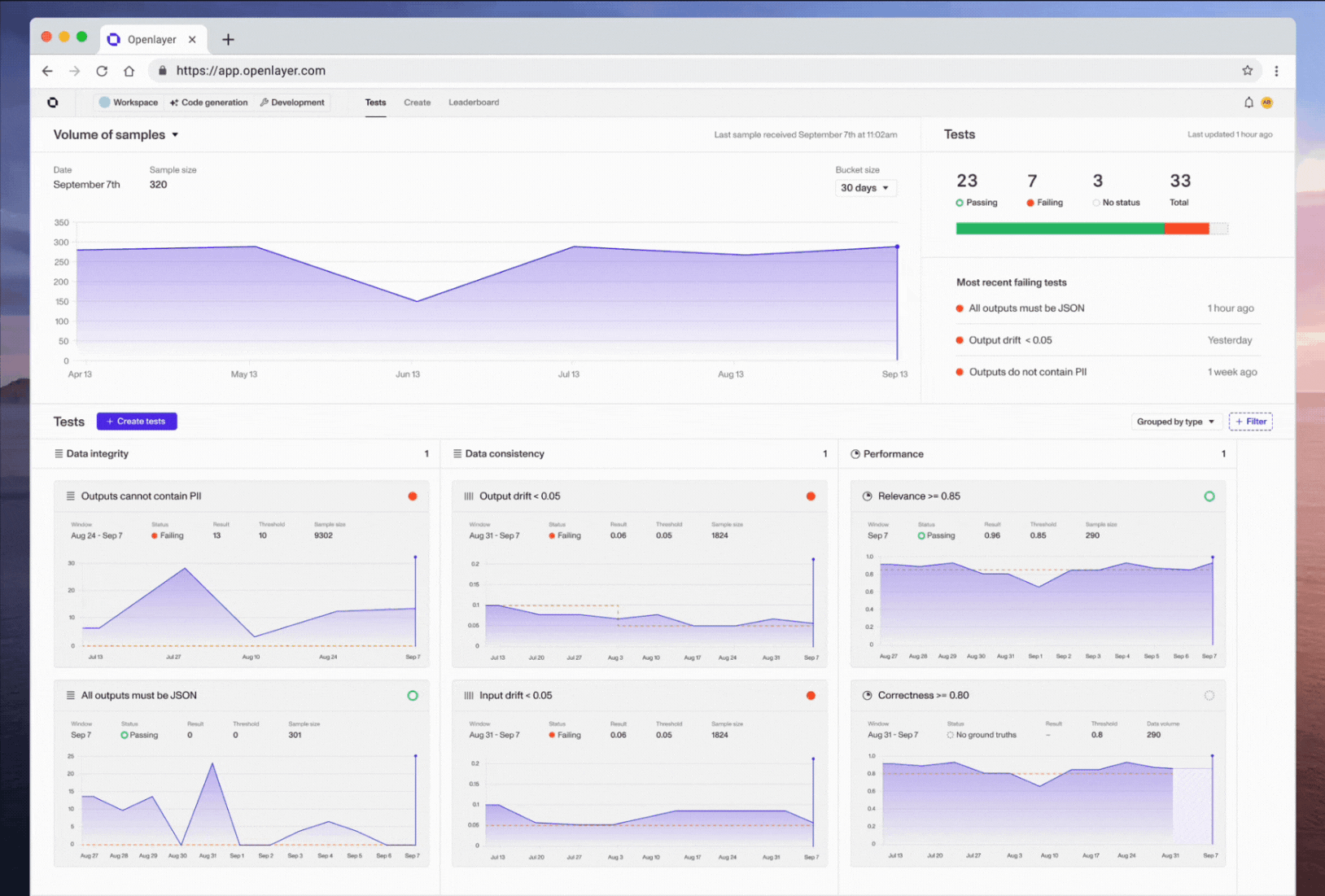
Task: Click the user avatar icon
Action: [x=1266, y=103]
